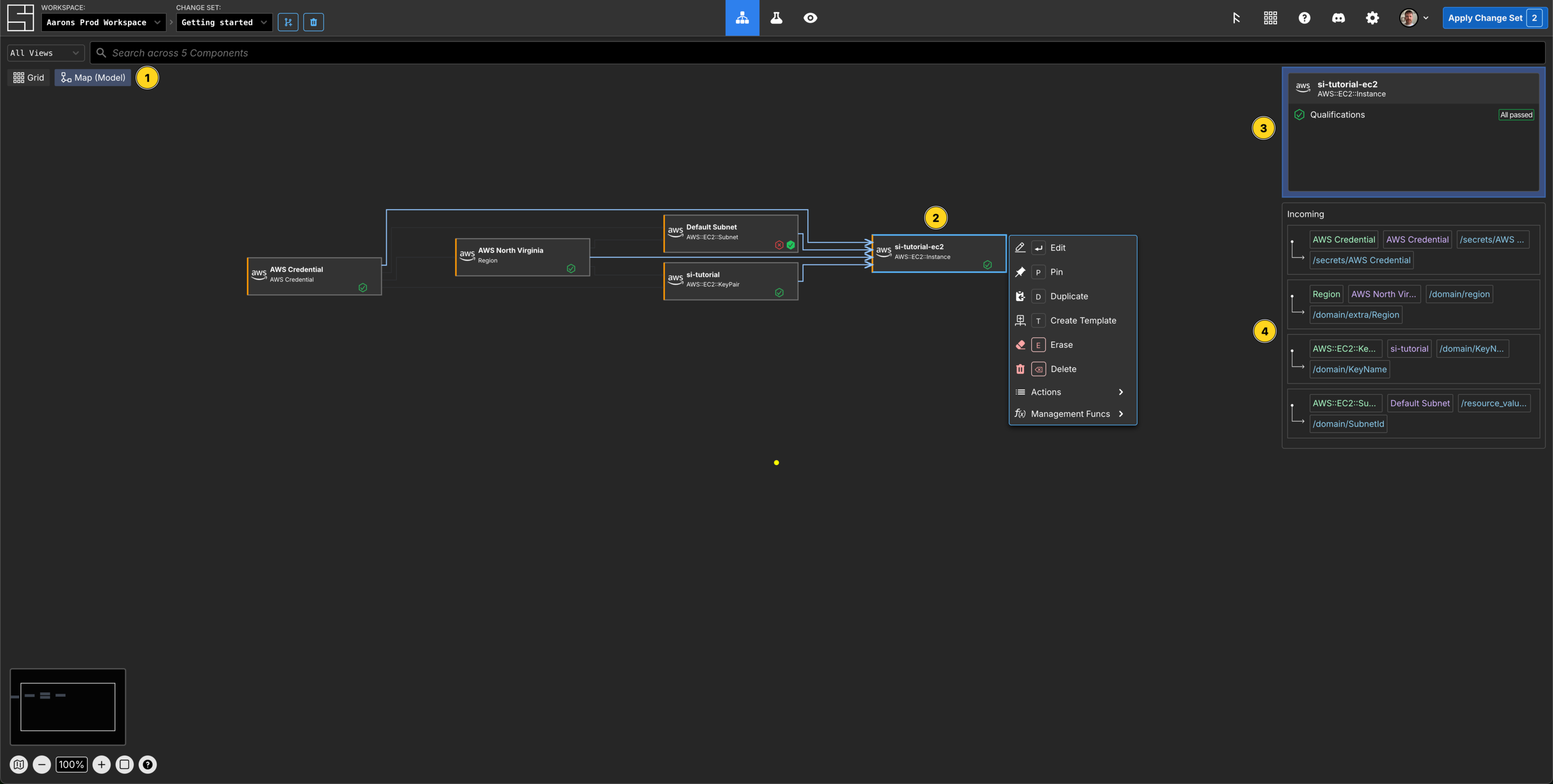Click the /domain/region tag

[x=1459, y=294]
